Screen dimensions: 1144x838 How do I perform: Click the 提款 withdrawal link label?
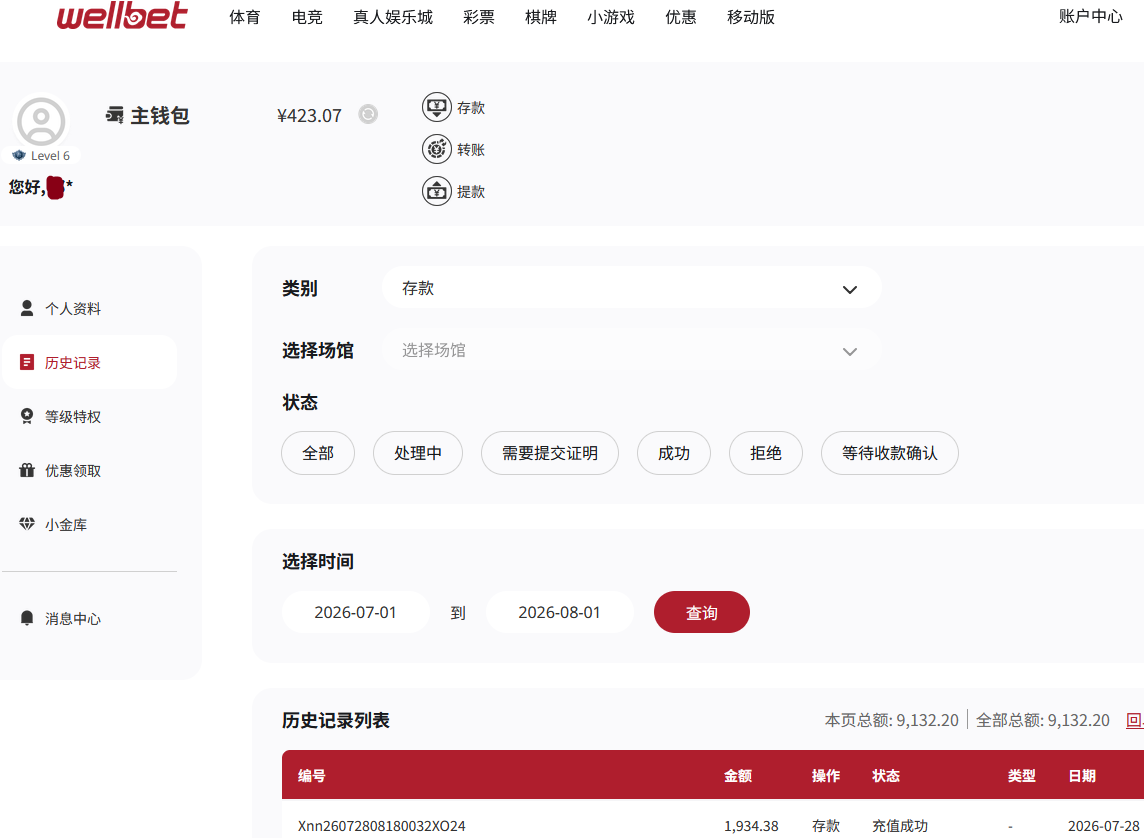471,192
